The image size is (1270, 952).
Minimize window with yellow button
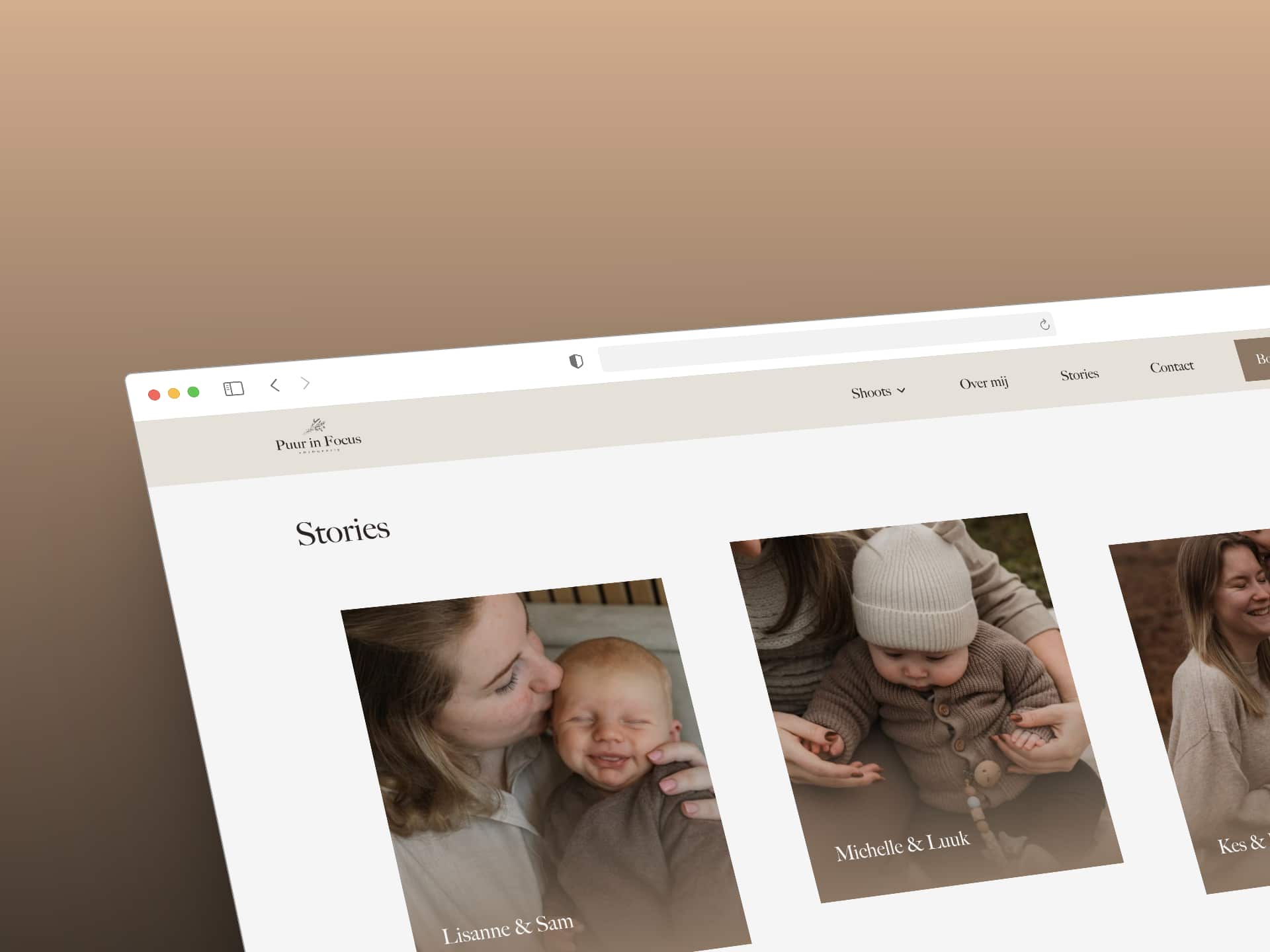tap(174, 393)
